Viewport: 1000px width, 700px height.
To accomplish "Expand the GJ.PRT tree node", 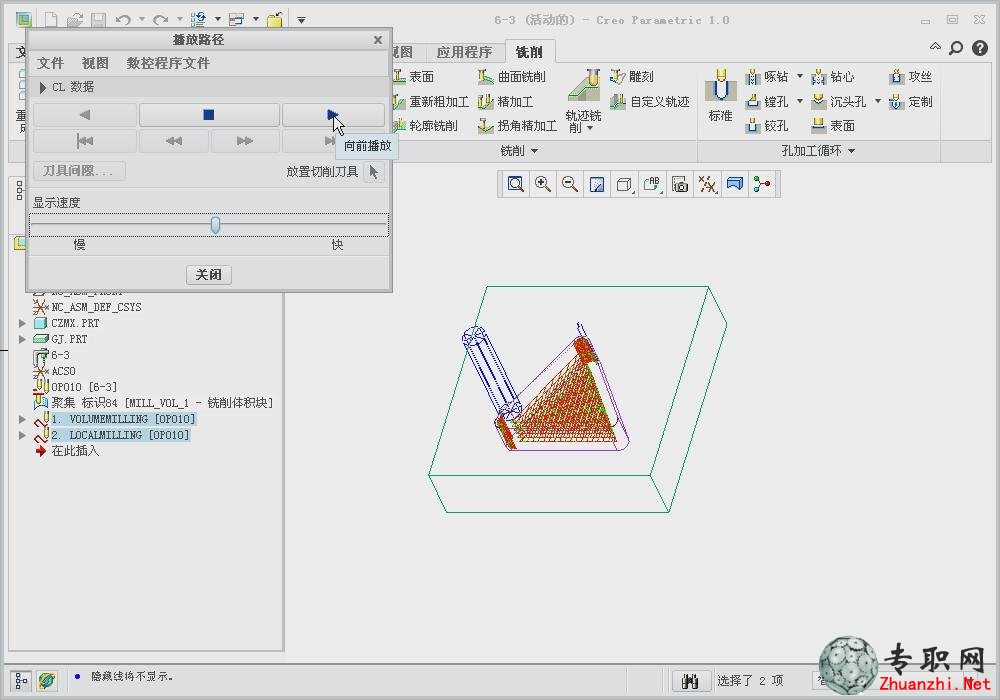I will 22,339.
